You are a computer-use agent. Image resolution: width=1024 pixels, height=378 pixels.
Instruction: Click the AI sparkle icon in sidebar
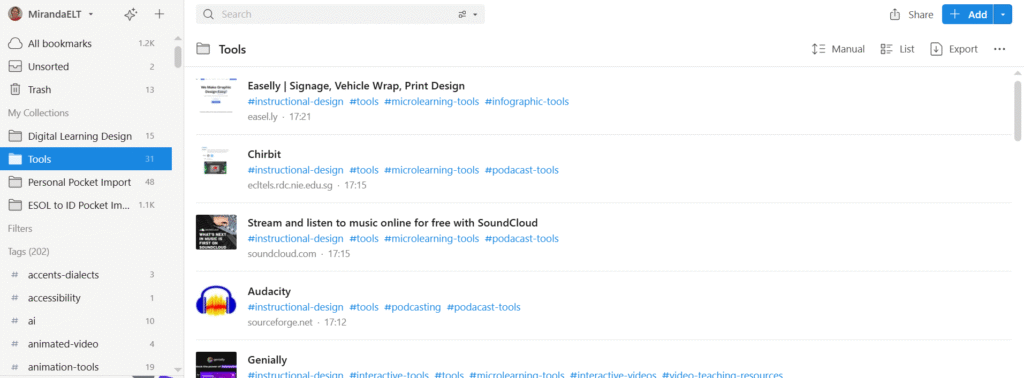(131, 14)
